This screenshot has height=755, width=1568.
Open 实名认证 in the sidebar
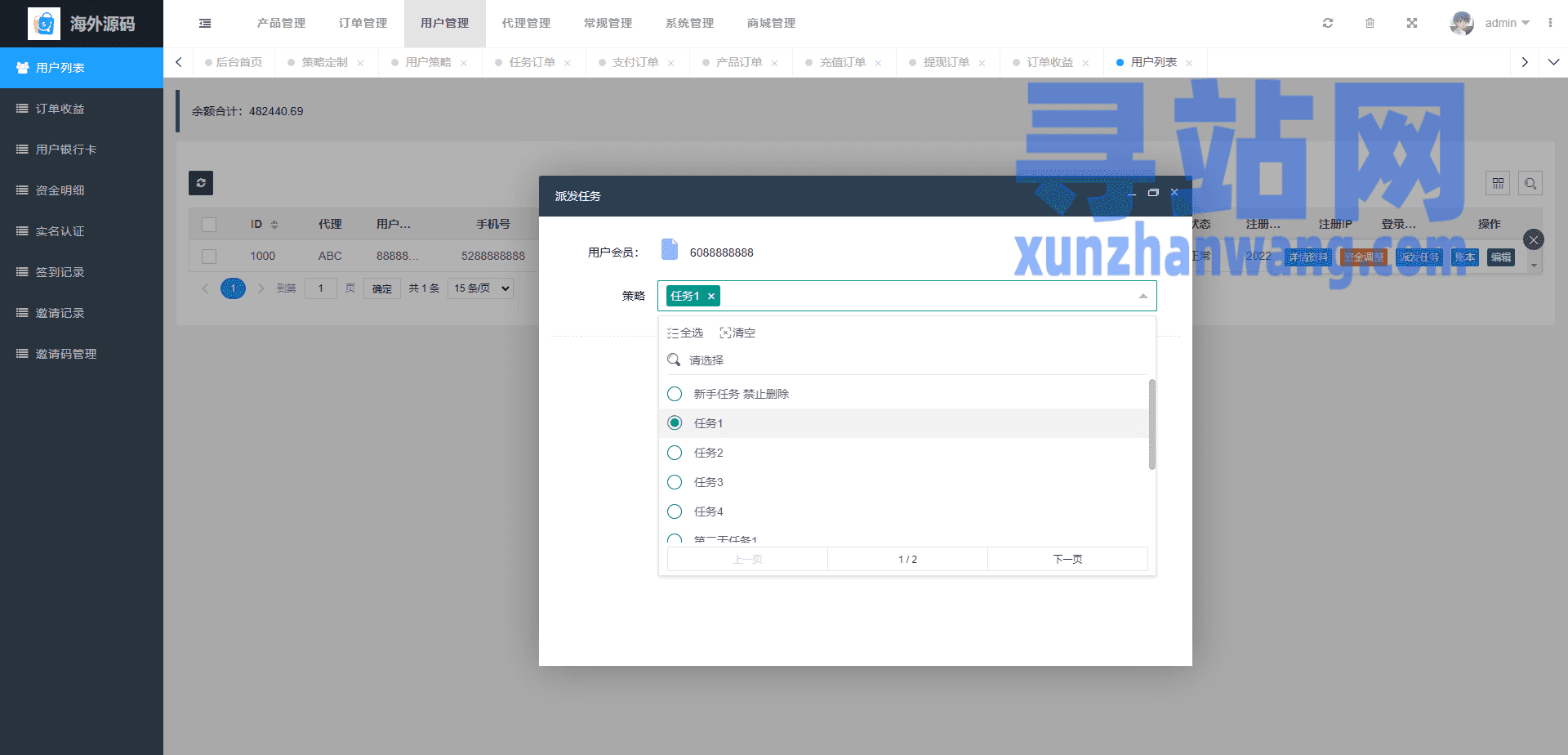point(82,231)
